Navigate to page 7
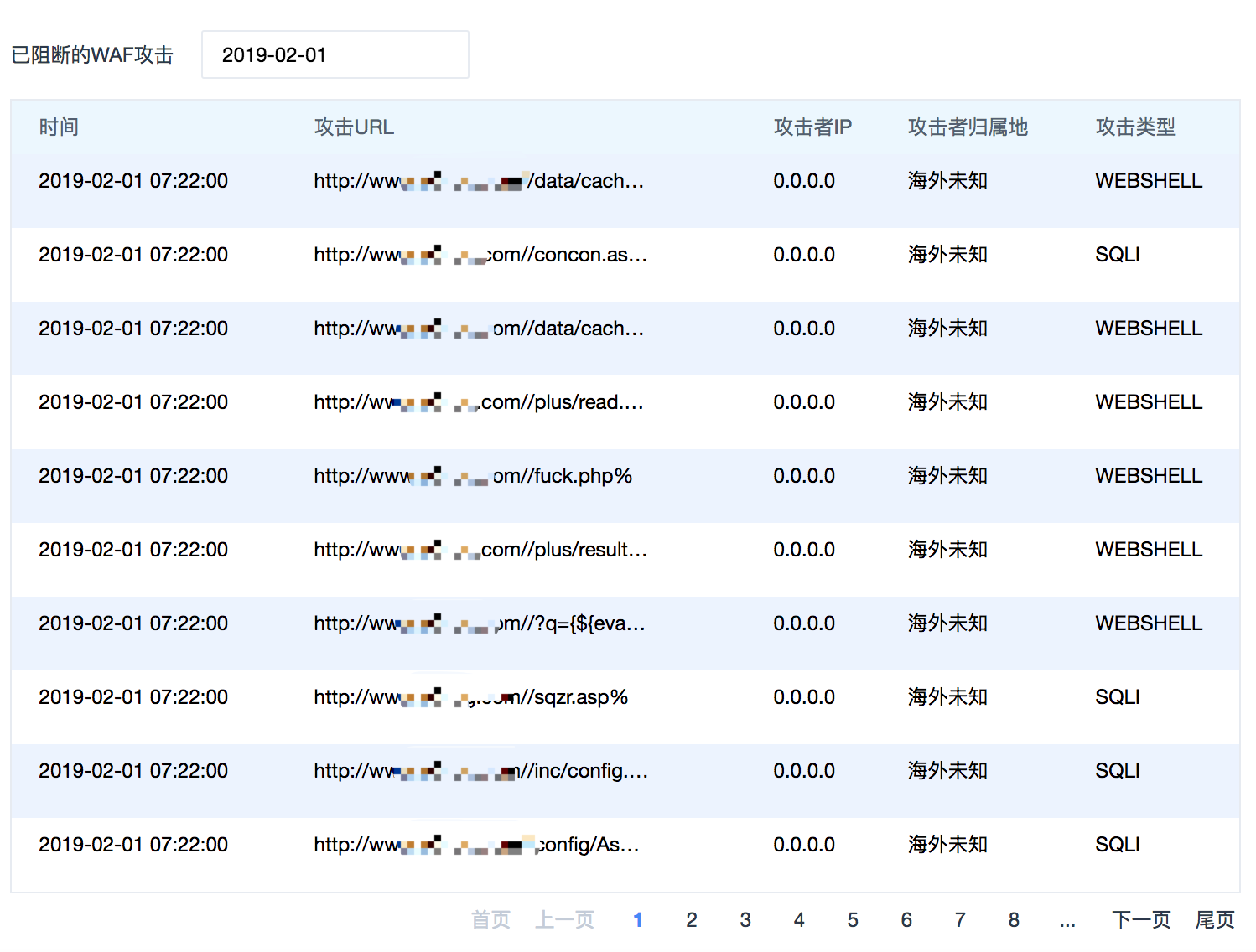Image resolution: width=1256 pixels, height=952 pixels. click(x=959, y=920)
